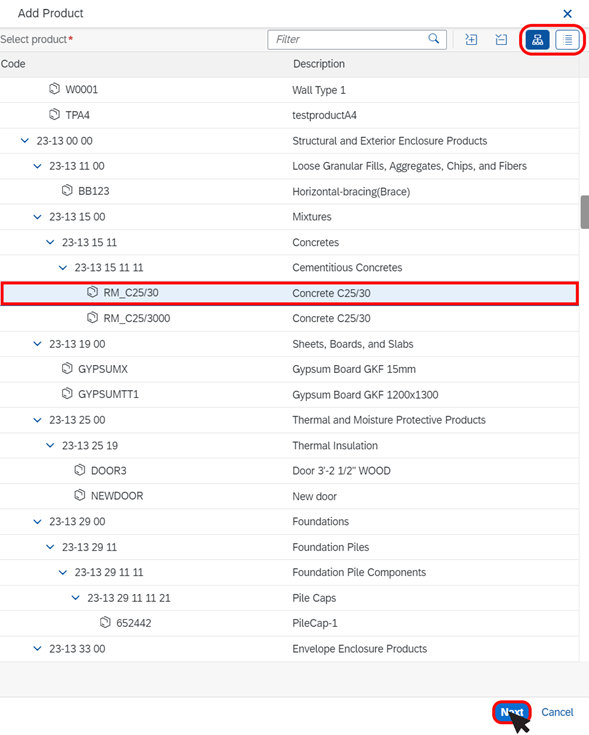This screenshot has height=735, width=589.
Task: Collapse the 23-13 29 00 Foundations node
Action: [x=37, y=521]
